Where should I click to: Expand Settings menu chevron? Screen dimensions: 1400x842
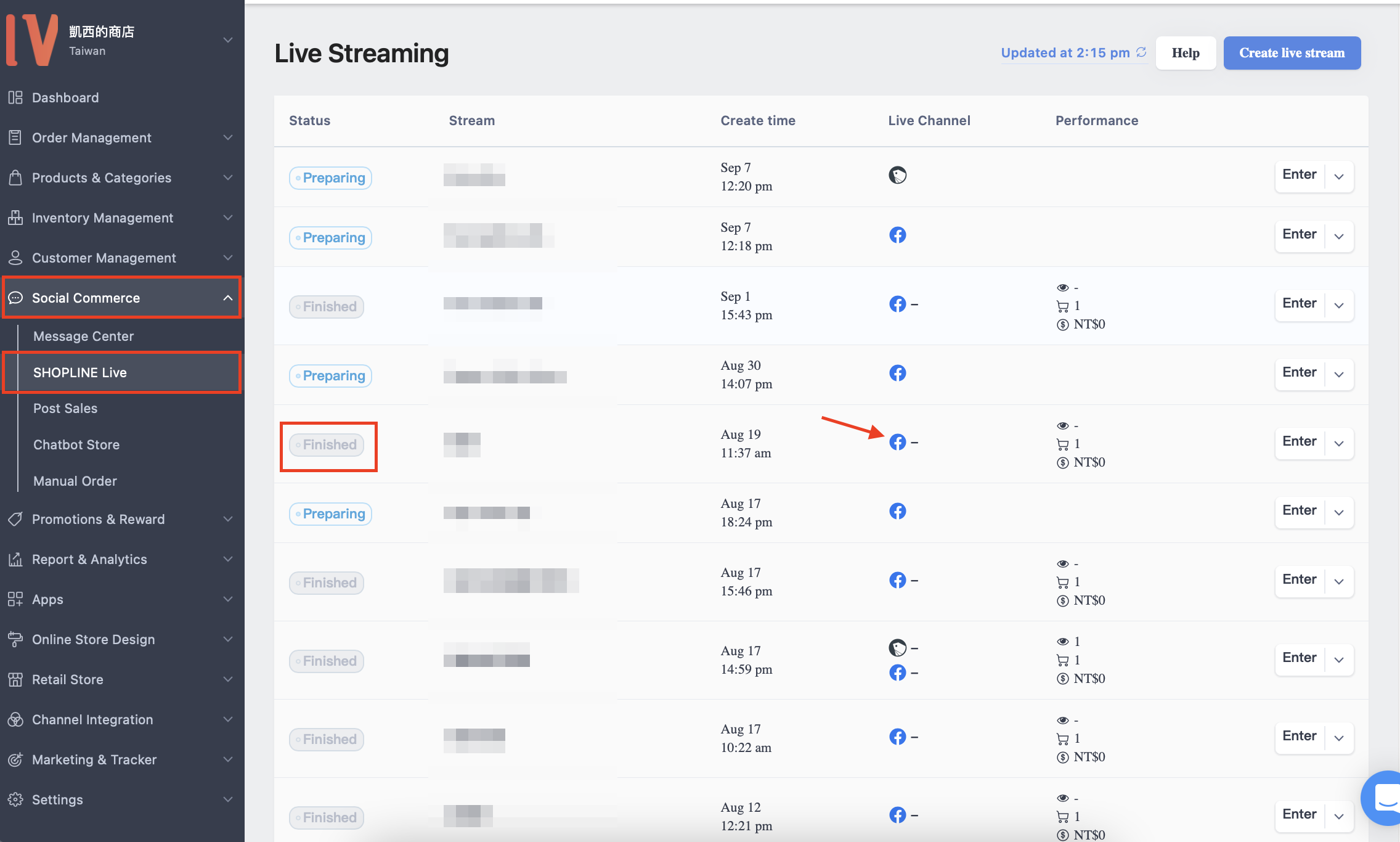click(228, 799)
